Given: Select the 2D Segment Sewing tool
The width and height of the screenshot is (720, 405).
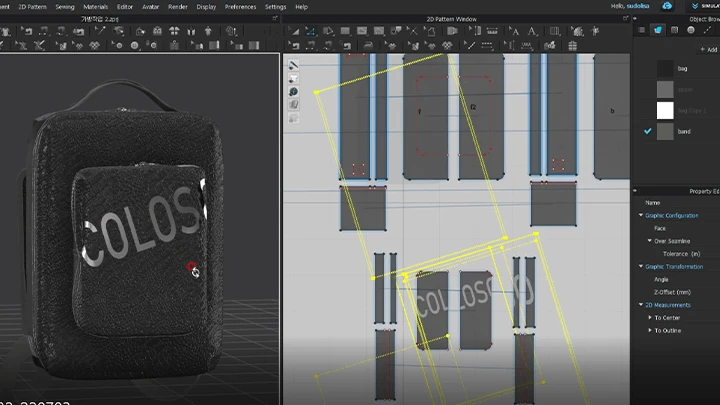Looking at the screenshot, I should [x=311, y=46].
